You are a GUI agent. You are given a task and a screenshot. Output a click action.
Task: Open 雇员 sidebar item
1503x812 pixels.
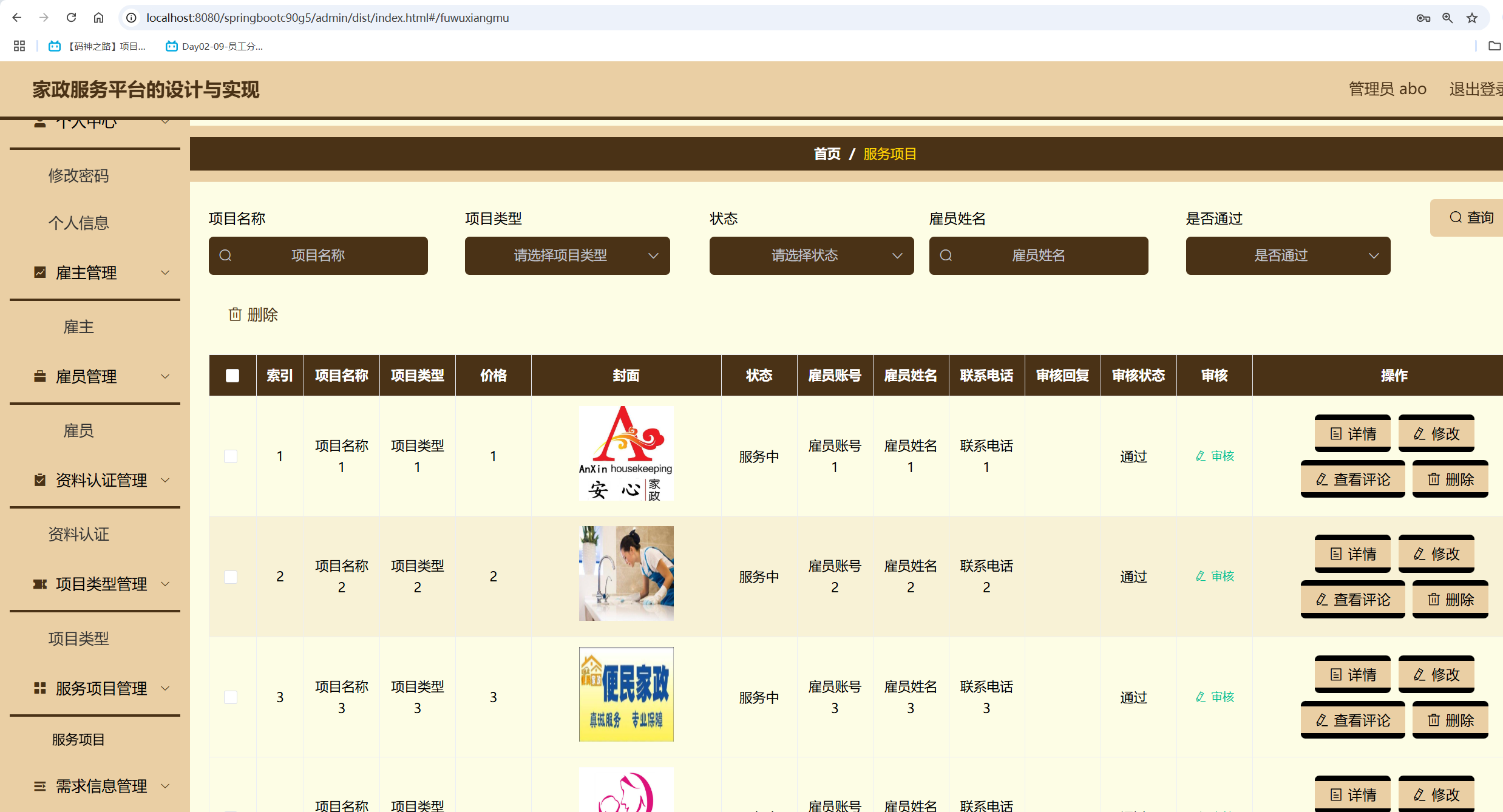coord(79,431)
